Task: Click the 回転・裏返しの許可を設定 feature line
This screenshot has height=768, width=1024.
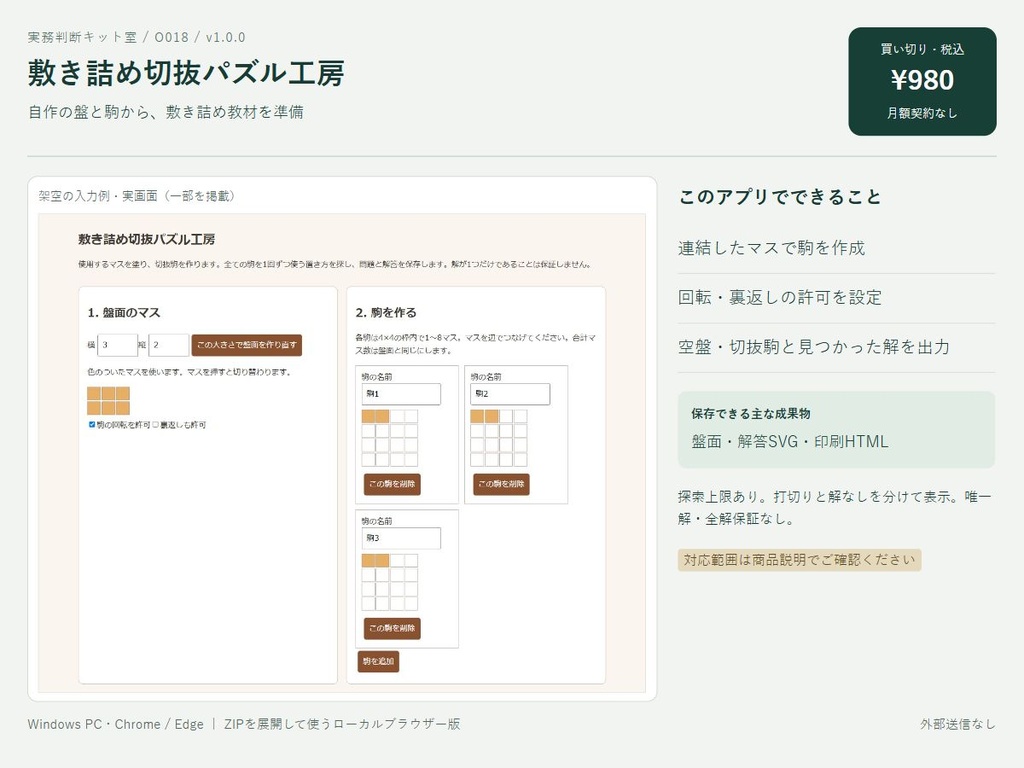Action: (x=780, y=298)
